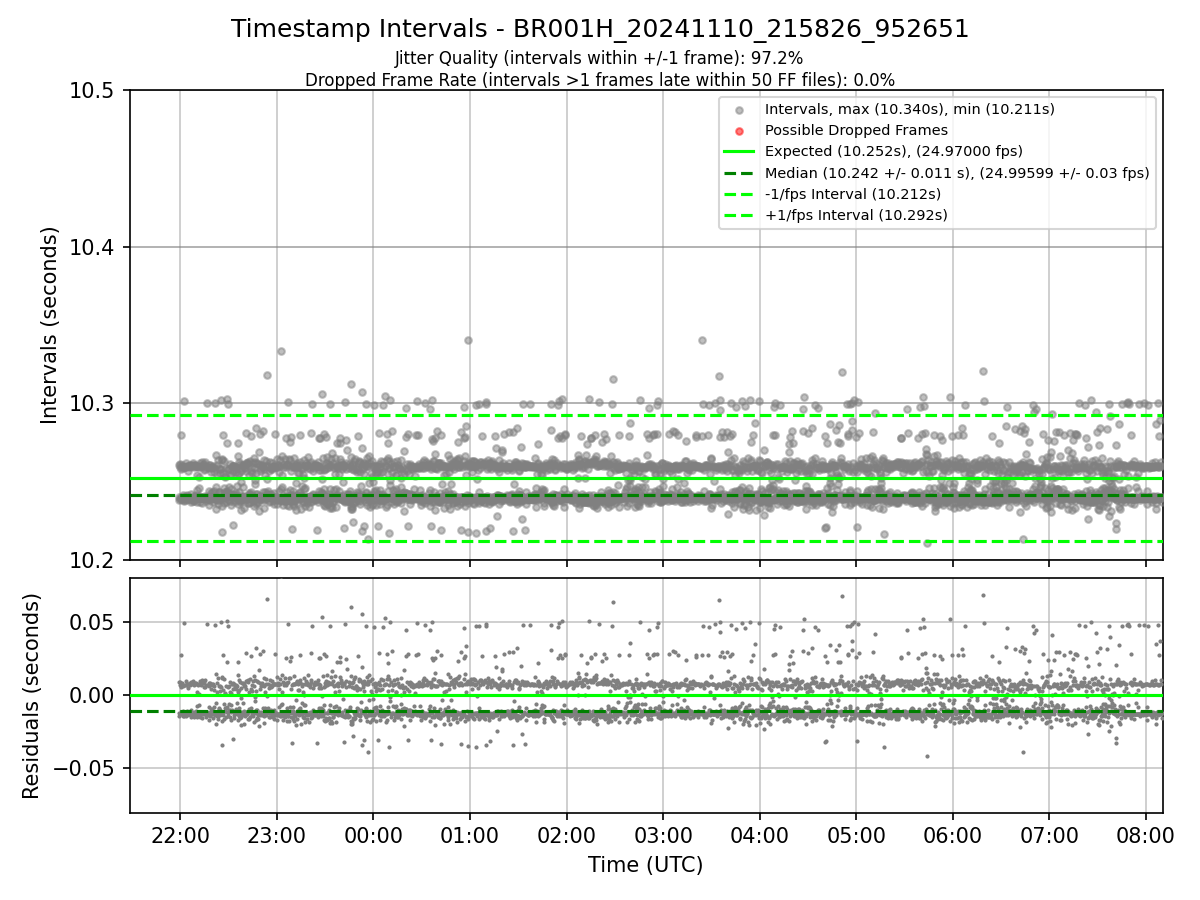Click the solid green Expected legend line
The image size is (1200, 900).
739,152
